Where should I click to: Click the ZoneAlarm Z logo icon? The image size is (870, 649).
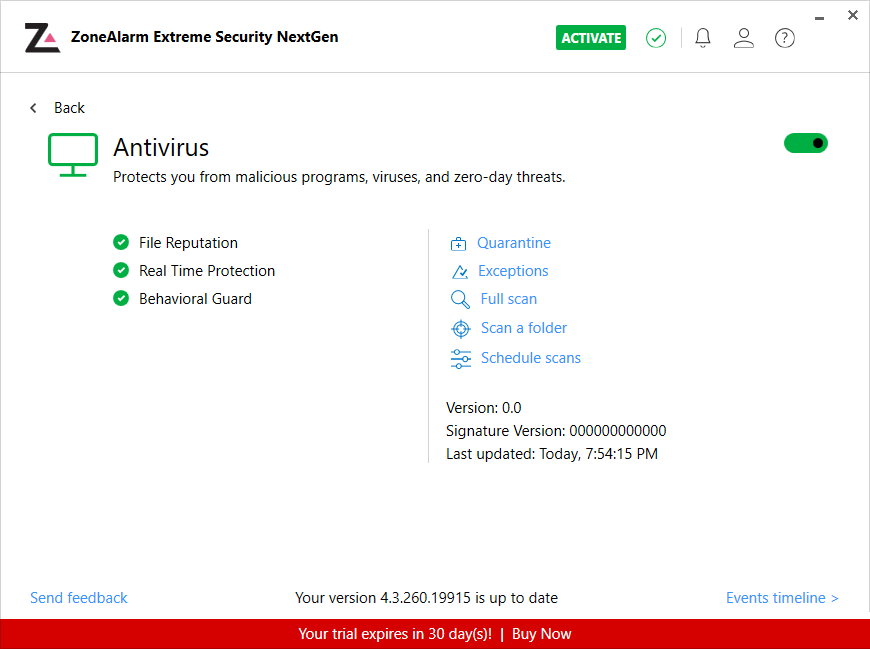click(x=43, y=38)
